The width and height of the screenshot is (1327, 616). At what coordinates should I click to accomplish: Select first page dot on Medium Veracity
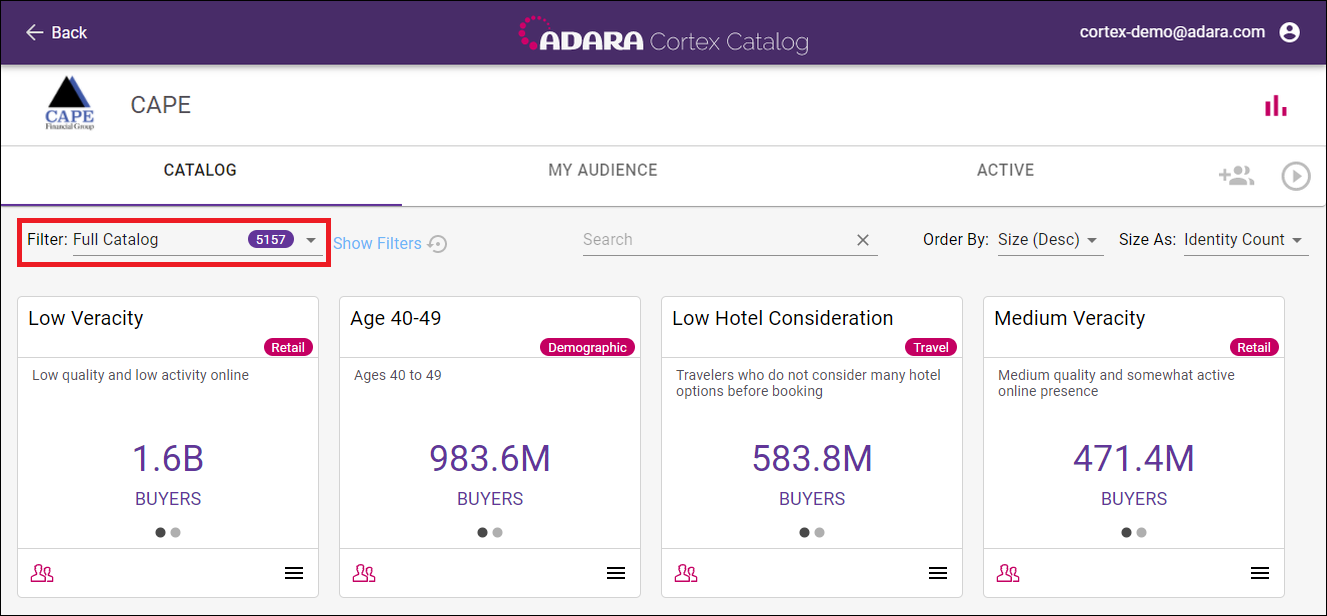1126,532
